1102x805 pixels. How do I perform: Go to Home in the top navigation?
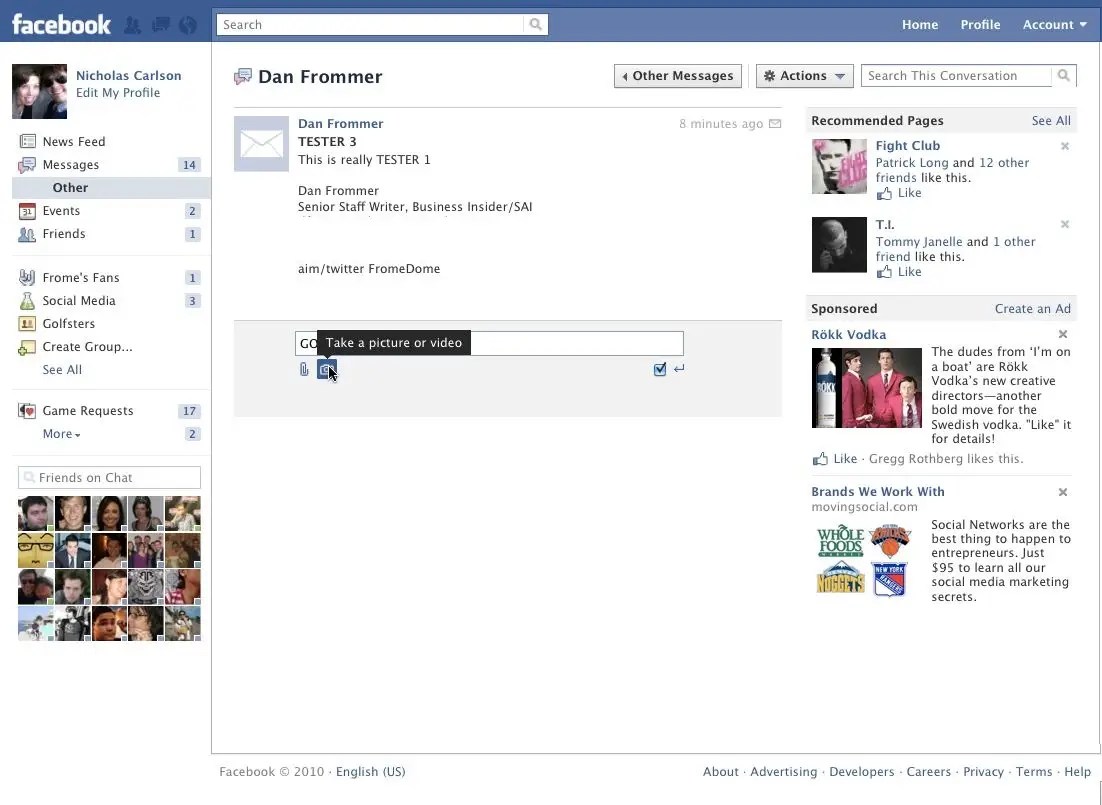919,24
